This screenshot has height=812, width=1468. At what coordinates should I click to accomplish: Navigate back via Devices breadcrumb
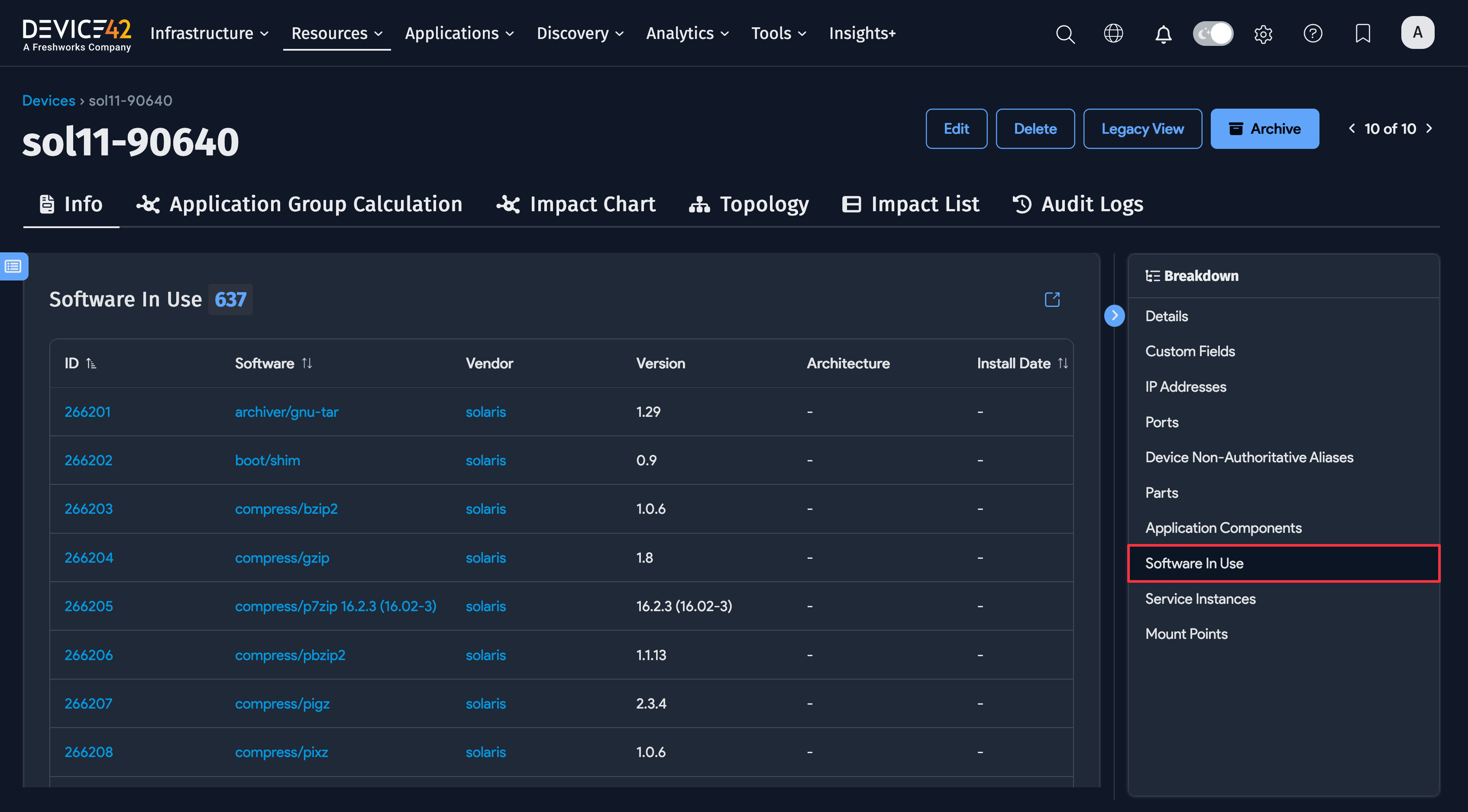[x=49, y=100]
